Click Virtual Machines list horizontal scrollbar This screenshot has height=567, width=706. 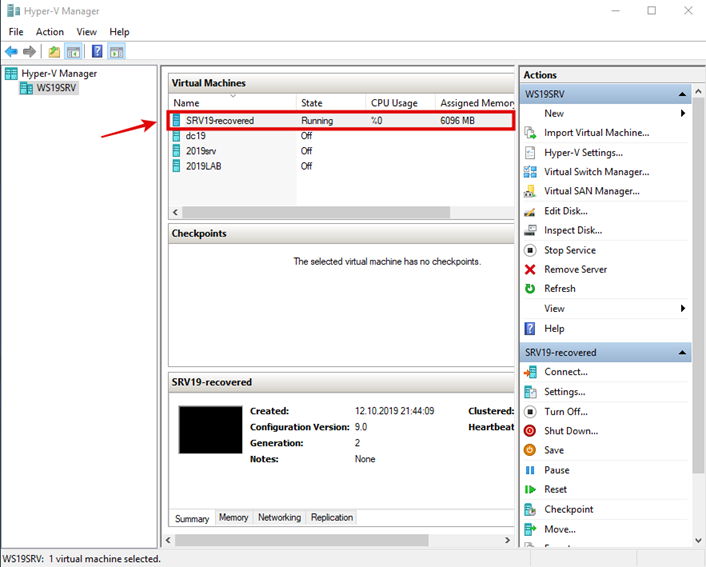pos(316,212)
